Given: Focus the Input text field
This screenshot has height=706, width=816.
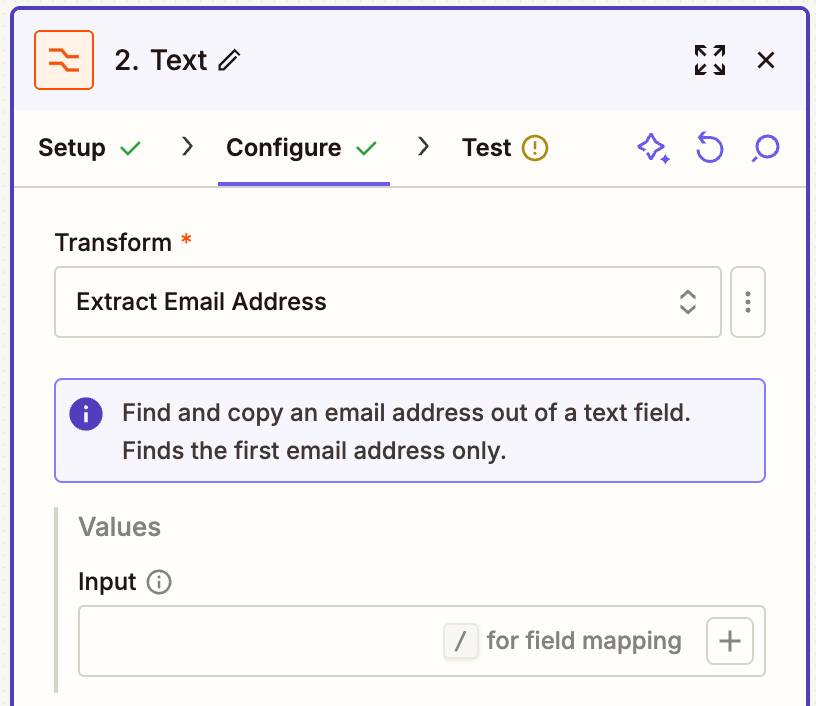Looking at the screenshot, I should coord(422,641).
